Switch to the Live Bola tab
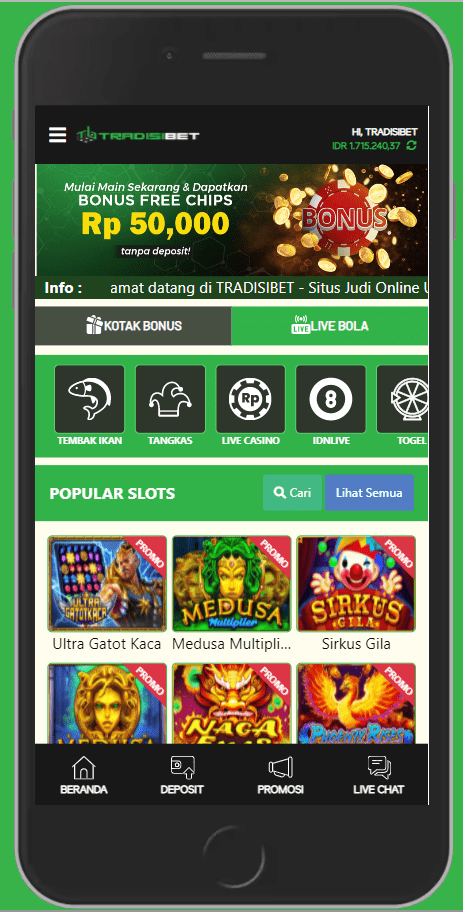The height and width of the screenshot is (912, 463). 330,326
